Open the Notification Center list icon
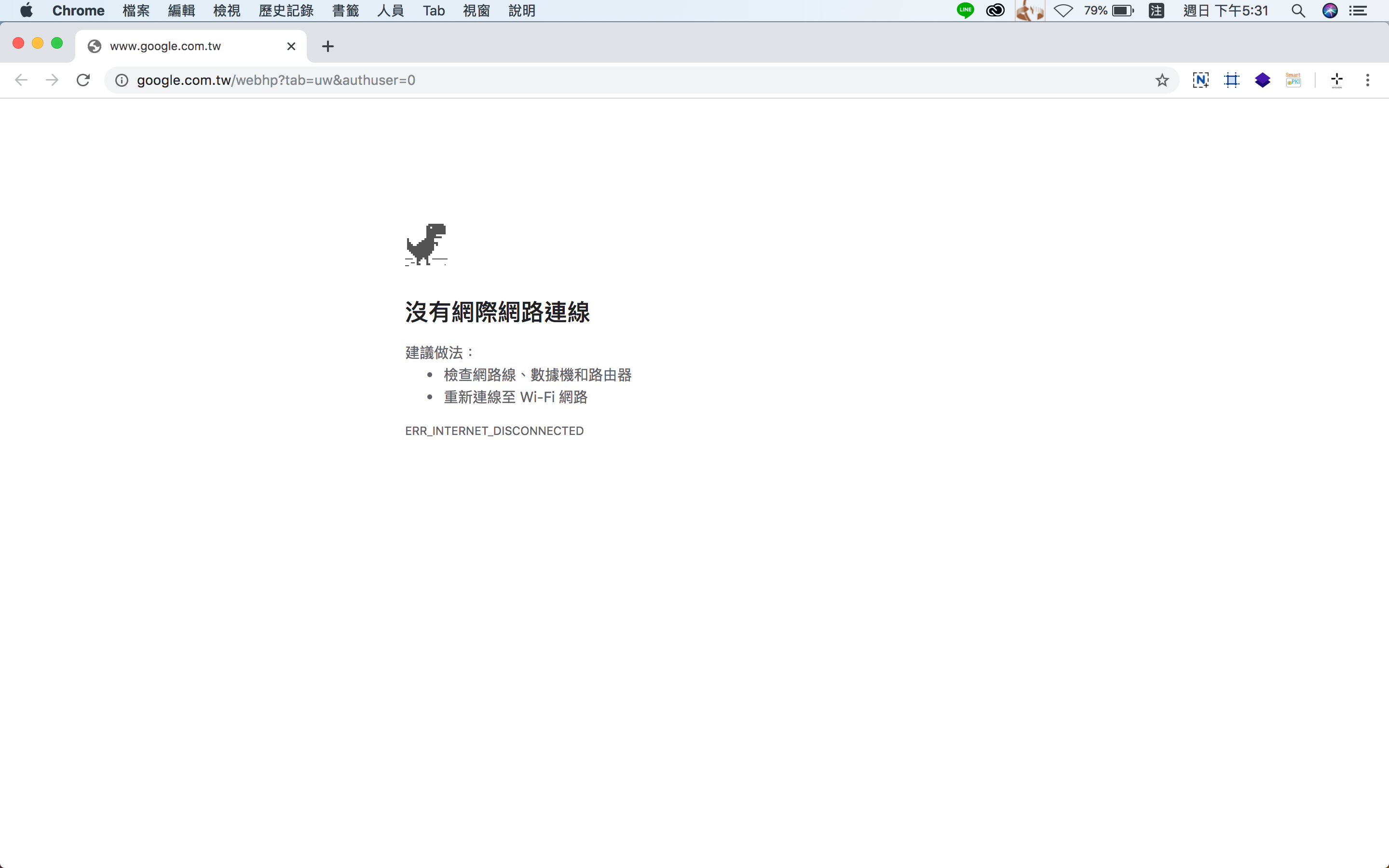The height and width of the screenshot is (868, 1389). point(1358,10)
